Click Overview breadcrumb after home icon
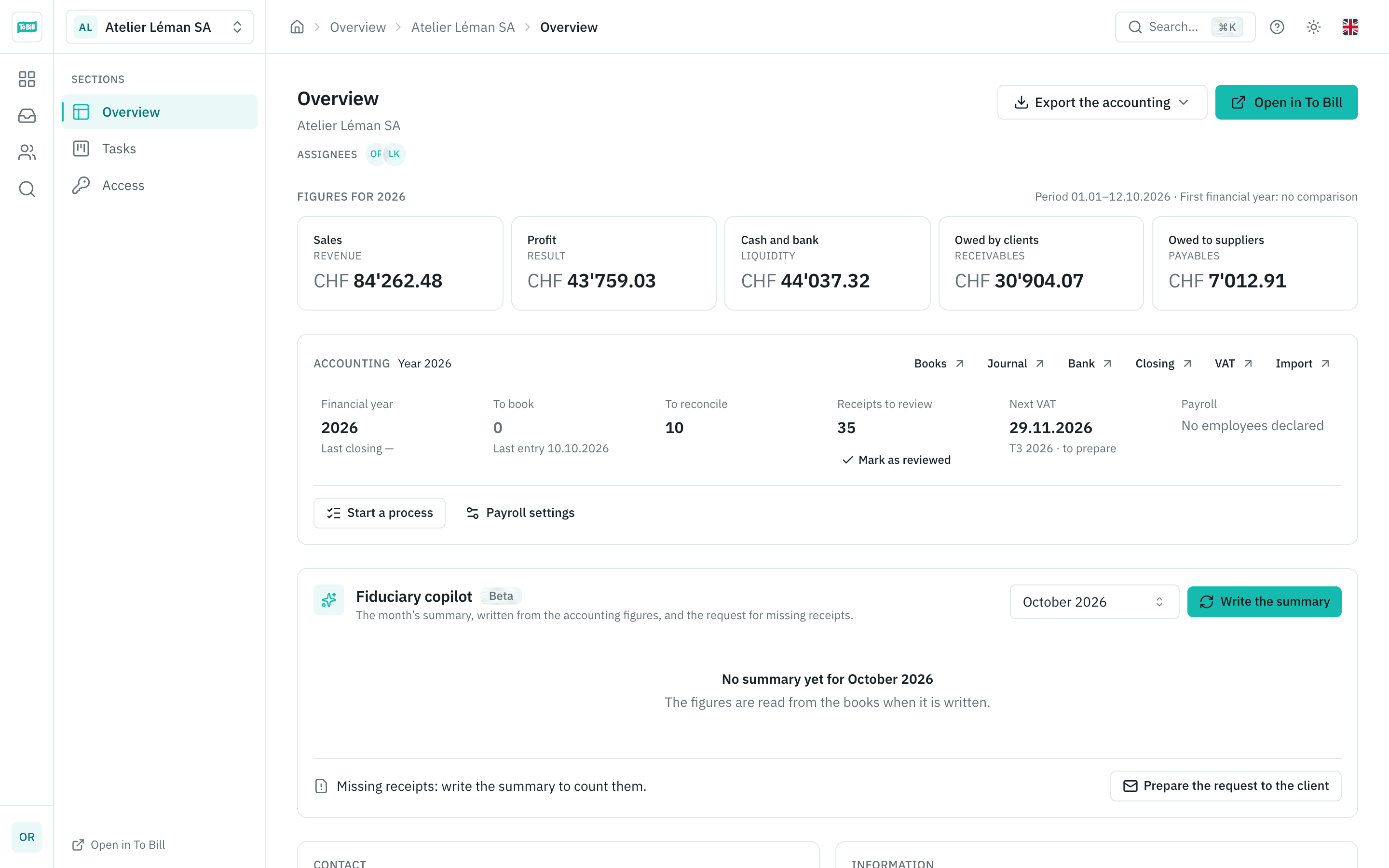This screenshot has height=868, width=1389. (x=357, y=27)
